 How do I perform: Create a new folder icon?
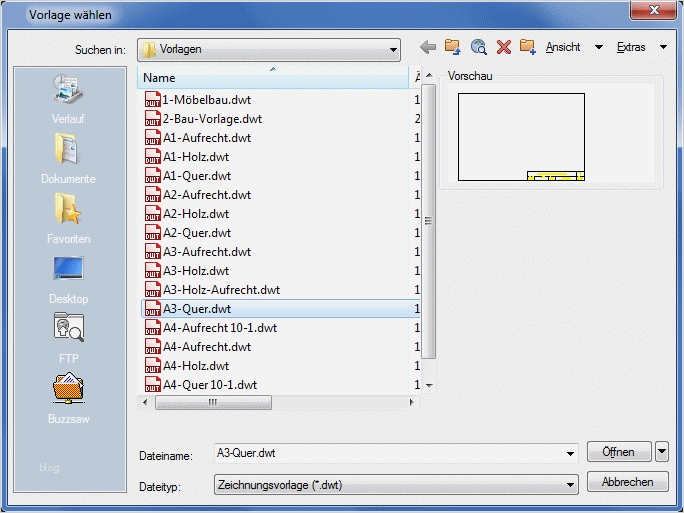(527, 47)
